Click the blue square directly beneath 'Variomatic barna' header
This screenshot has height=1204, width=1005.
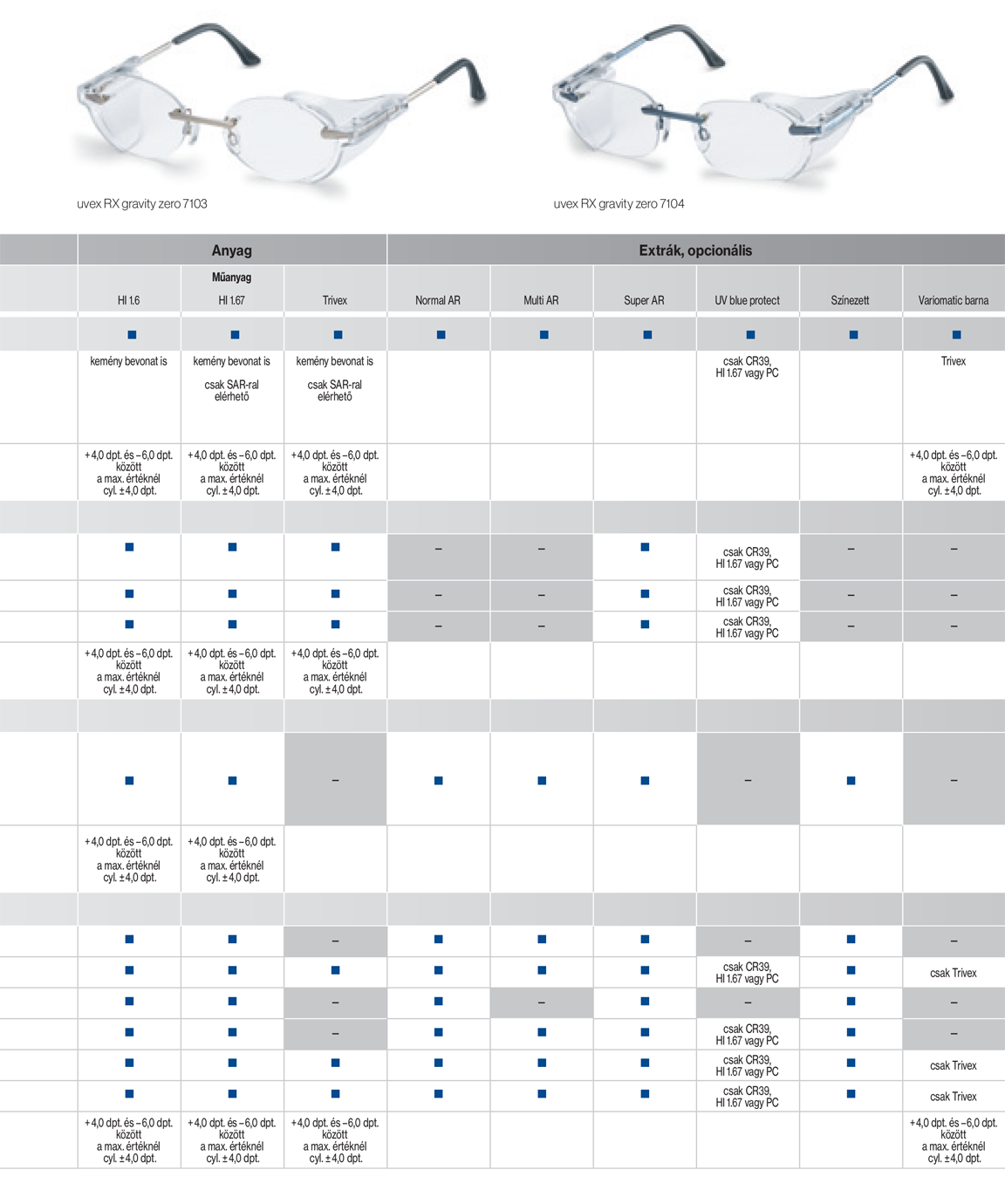(x=957, y=335)
